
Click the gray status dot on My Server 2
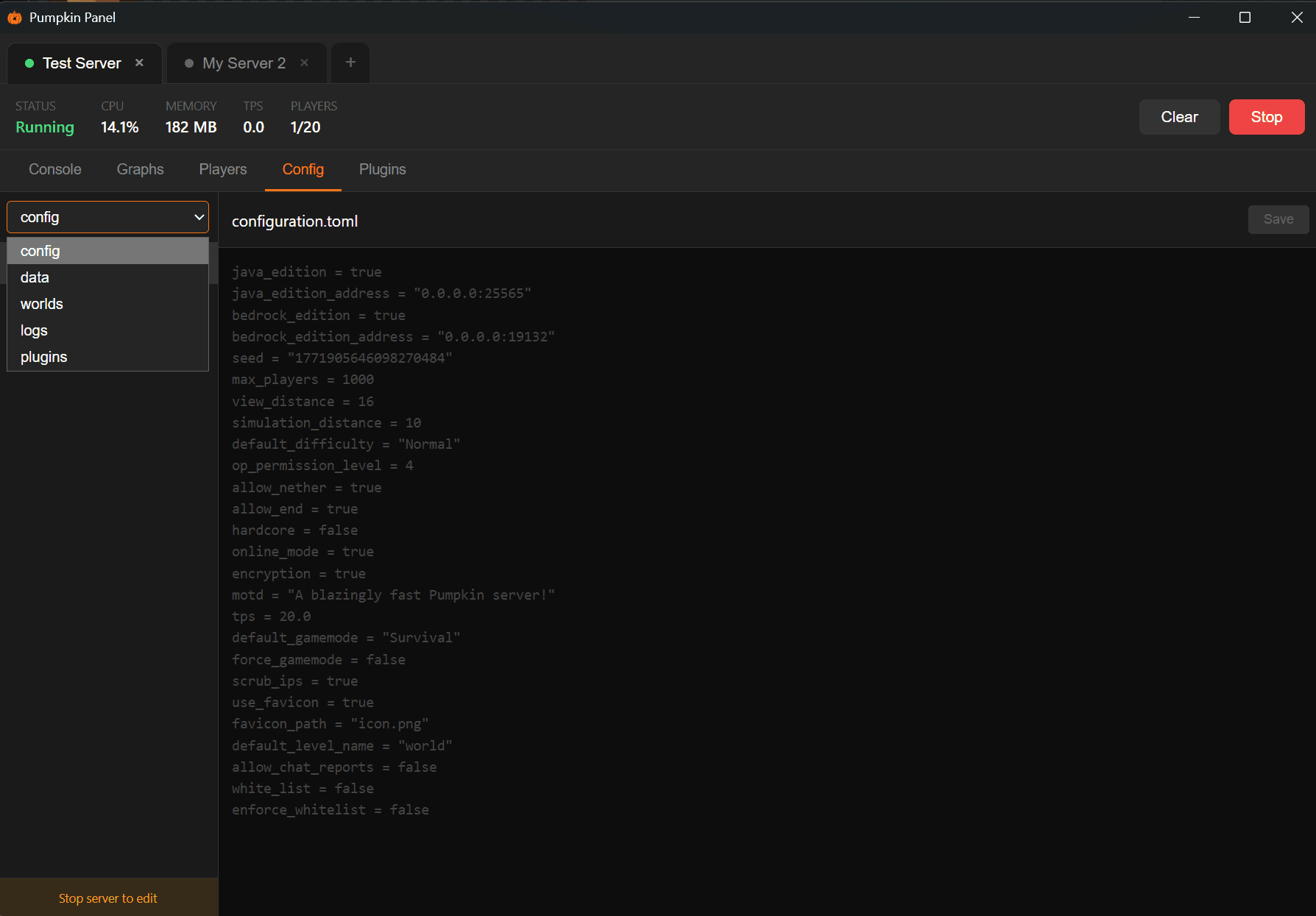(x=189, y=64)
